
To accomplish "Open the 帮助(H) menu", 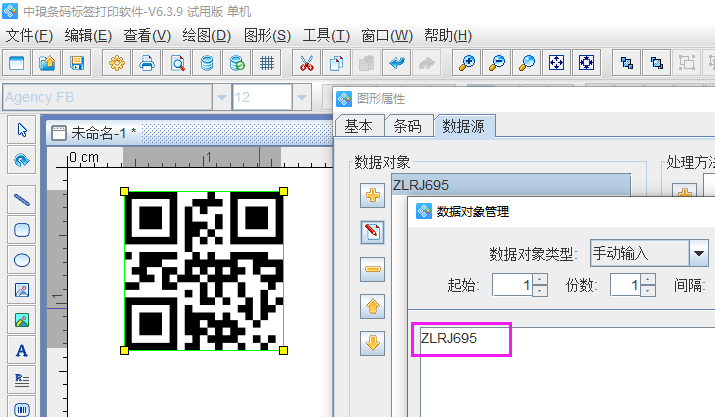I will click(448, 35).
